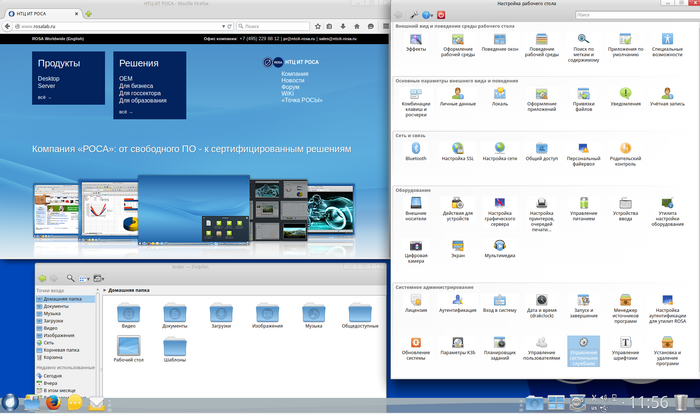Open Дата и время settings
Screen dimensions: 700x414
[541, 300]
